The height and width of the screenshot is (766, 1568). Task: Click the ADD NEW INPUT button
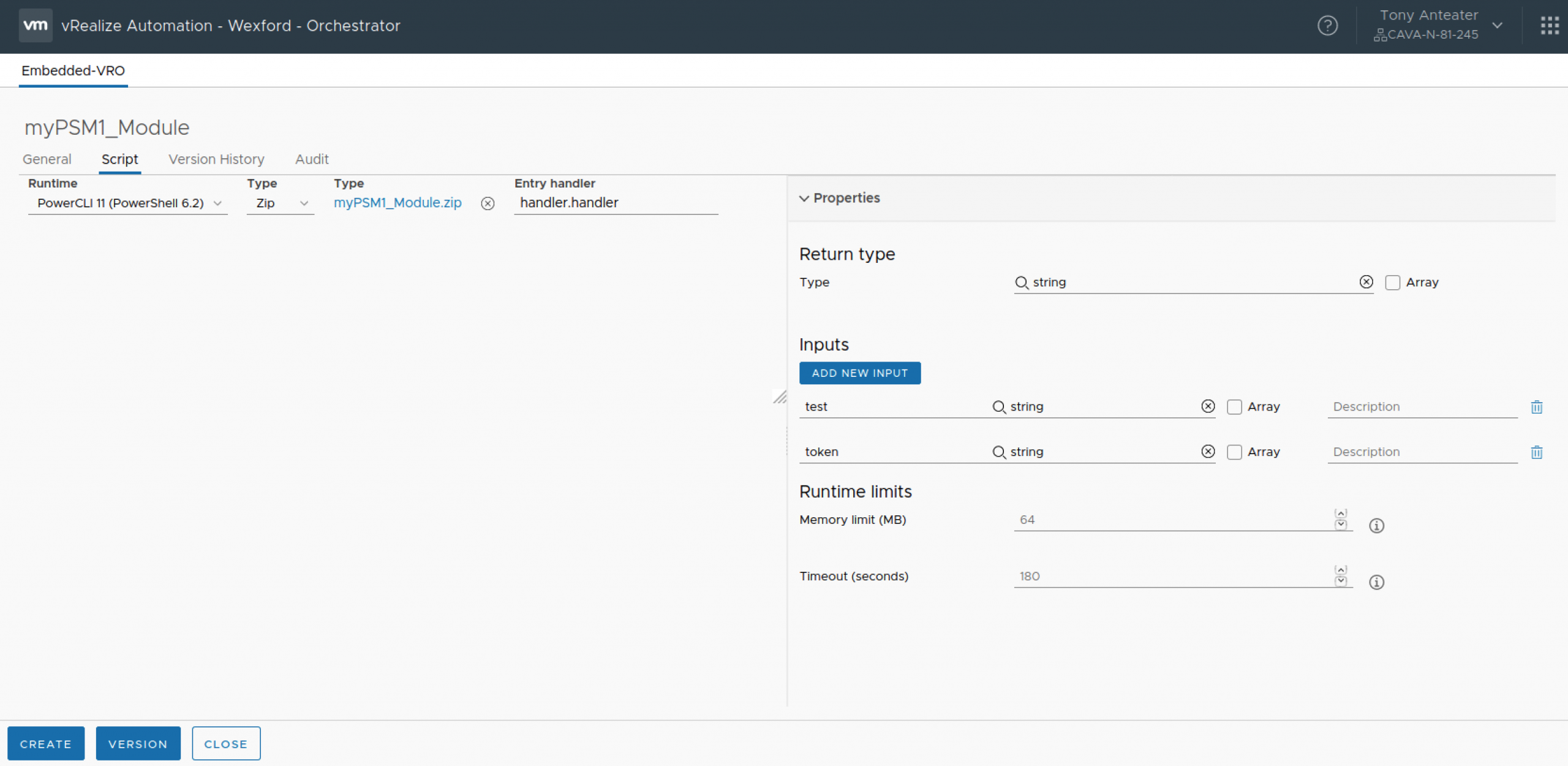858,373
